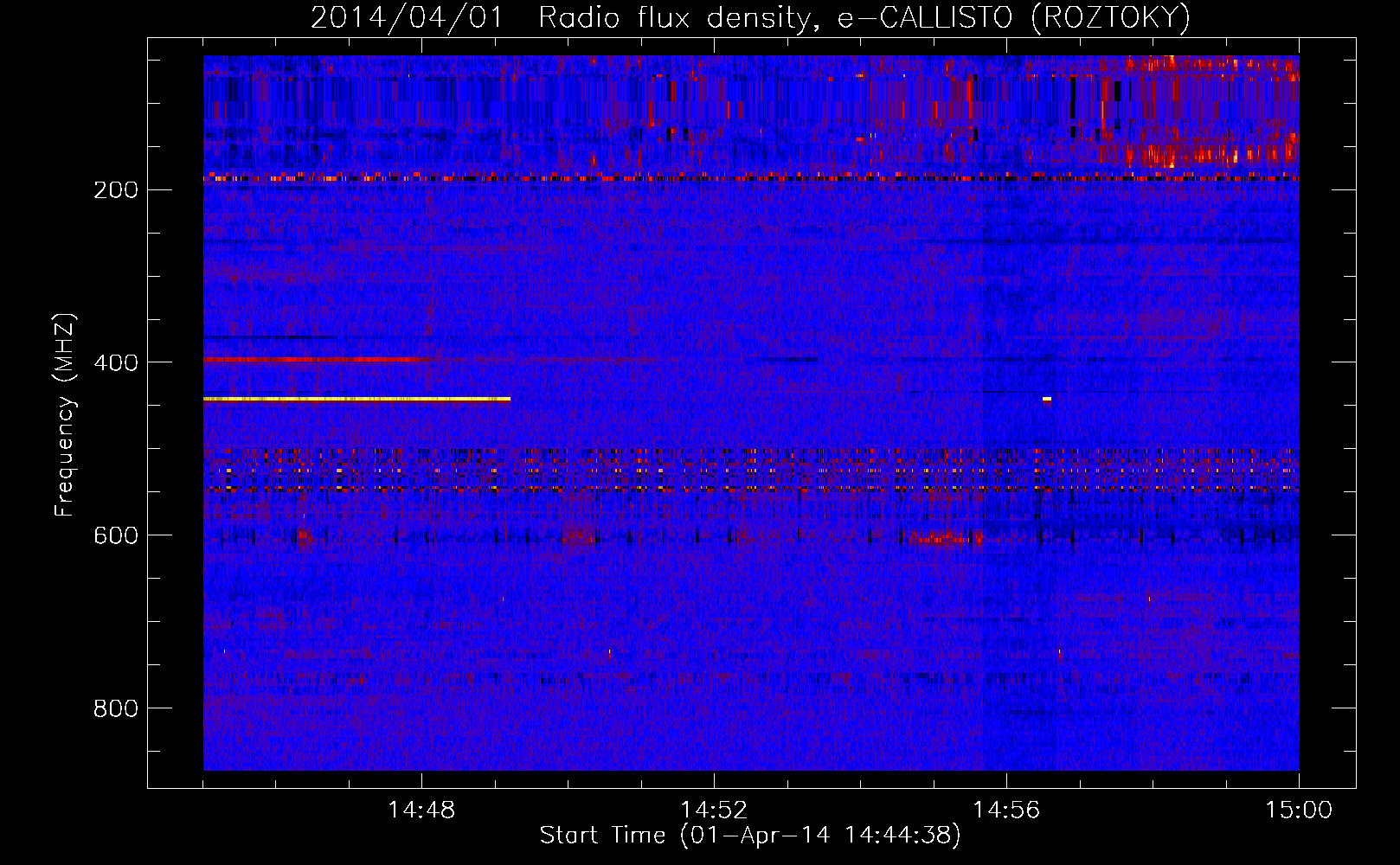Image resolution: width=1400 pixels, height=865 pixels.
Task: Click the plot title 'Radio flux density, e-CALLISTO (ROZTOKY)'
Action: pyautogui.click(x=864, y=17)
